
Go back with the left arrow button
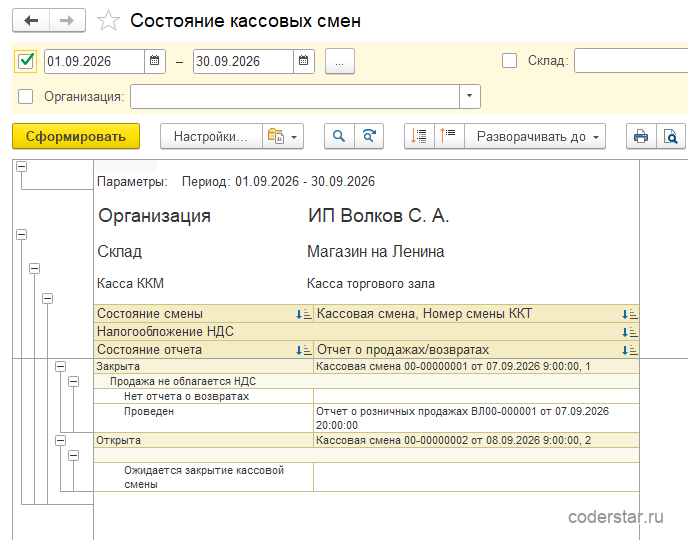coord(31,21)
